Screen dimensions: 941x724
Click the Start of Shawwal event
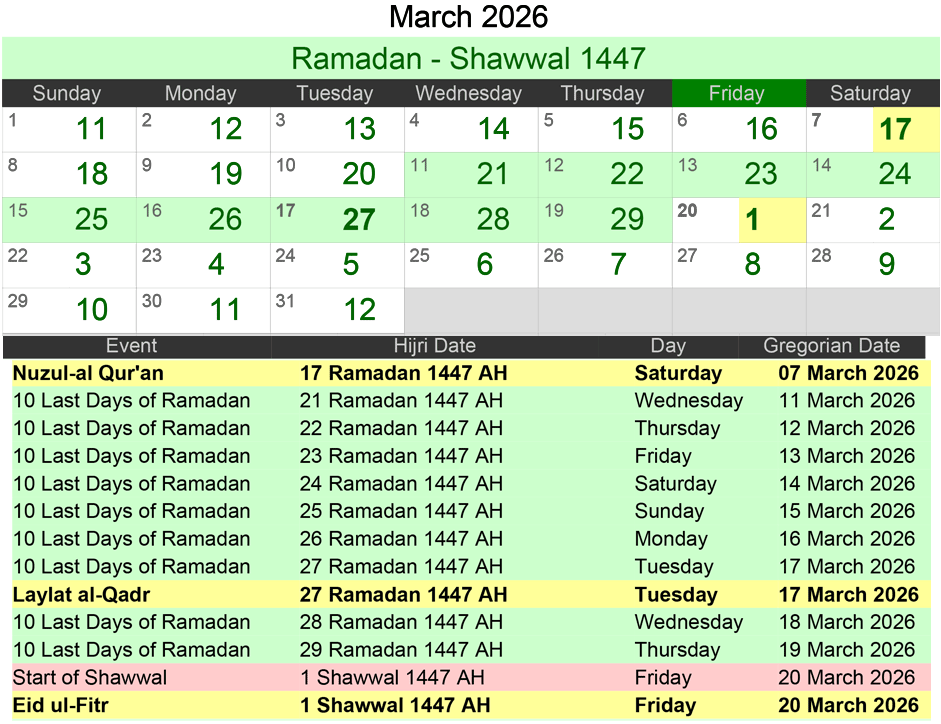pos(90,678)
